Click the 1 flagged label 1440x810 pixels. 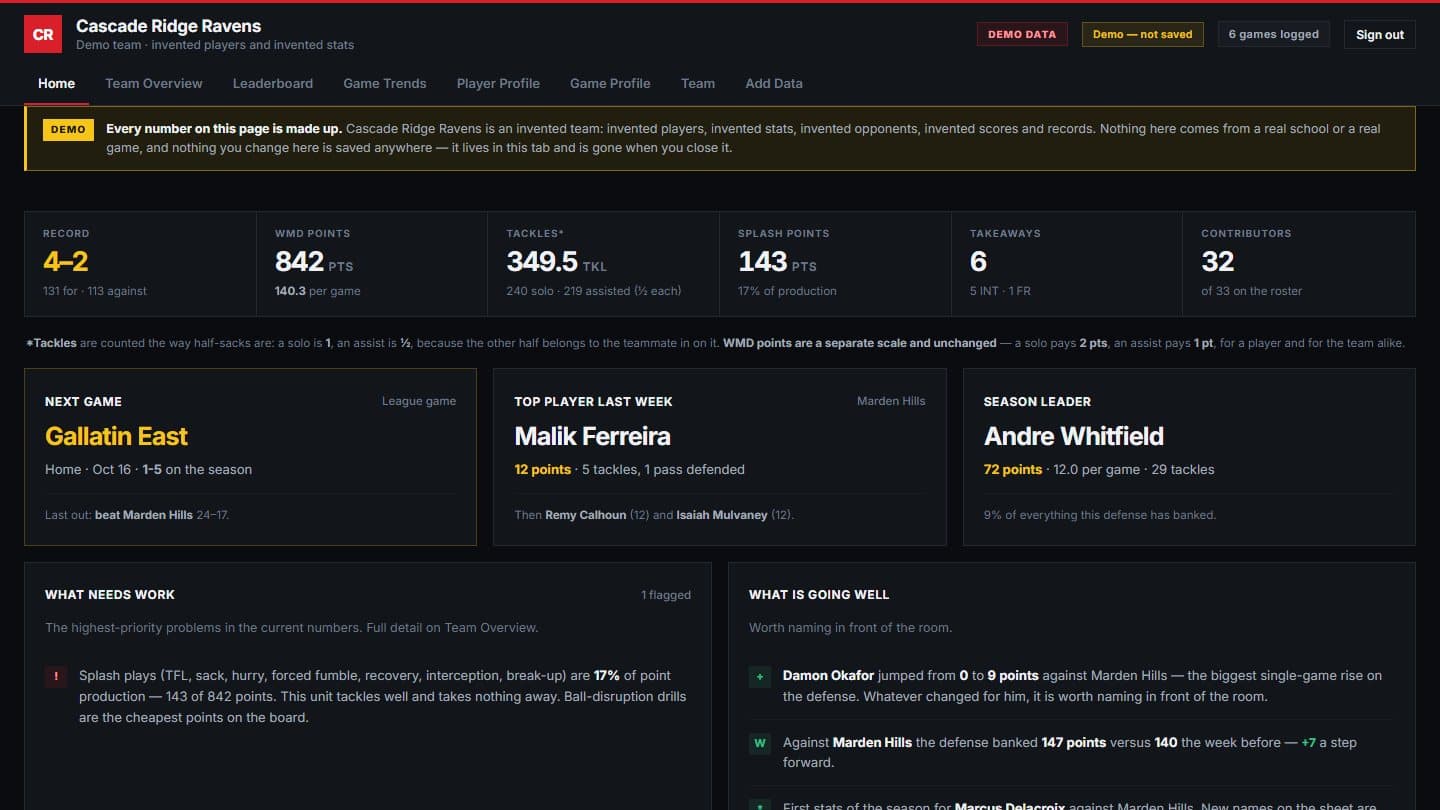coord(666,595)
